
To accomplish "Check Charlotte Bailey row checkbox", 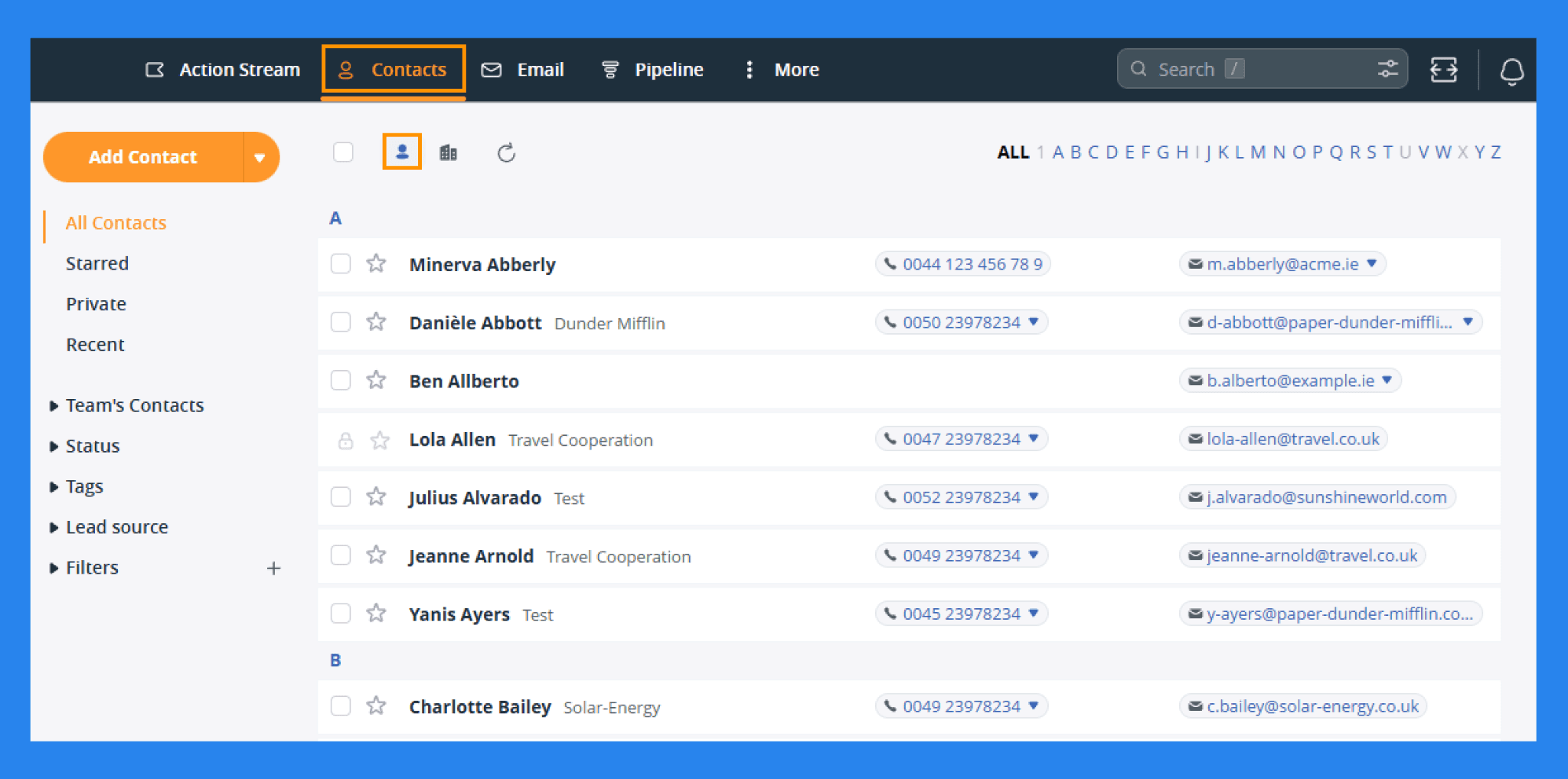I will click(x=341, y=705).
